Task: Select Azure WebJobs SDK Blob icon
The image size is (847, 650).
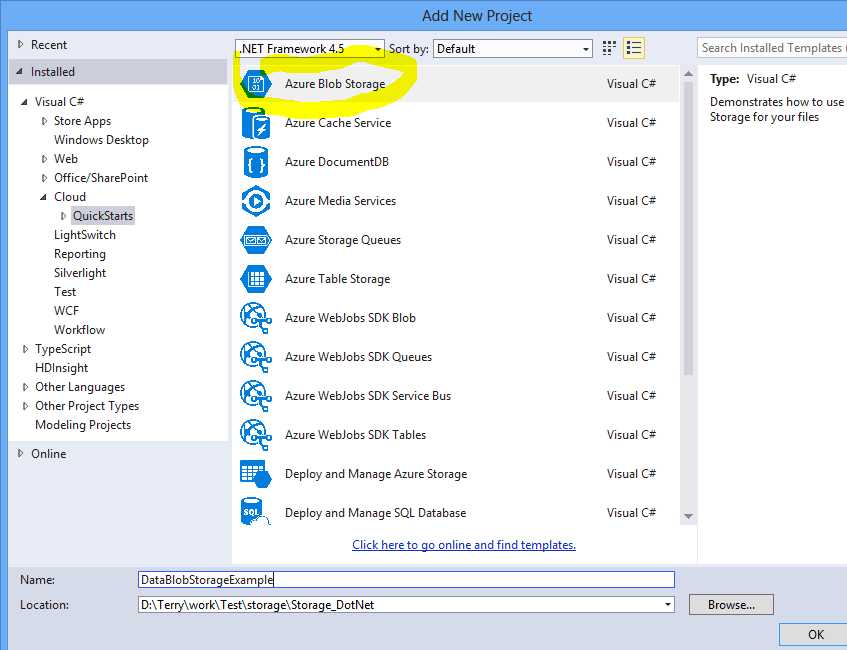Action: point(256,318)
